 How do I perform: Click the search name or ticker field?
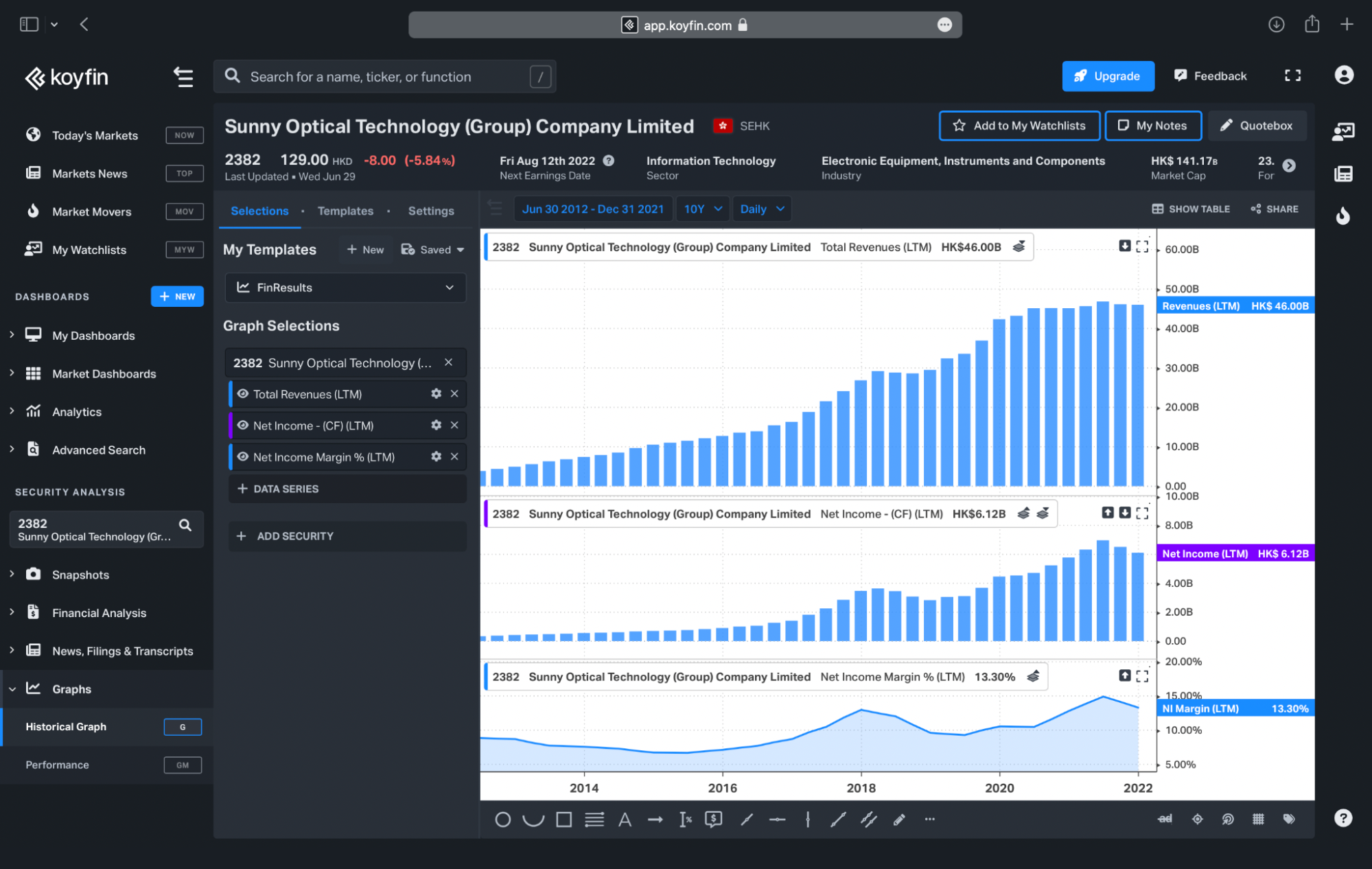pyautogui.click(x=384, y=77)
